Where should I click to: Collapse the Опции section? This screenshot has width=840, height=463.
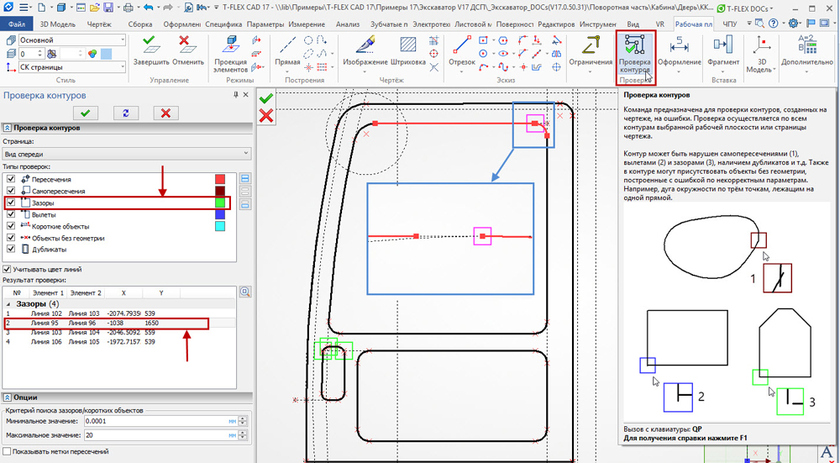(6, 397)
